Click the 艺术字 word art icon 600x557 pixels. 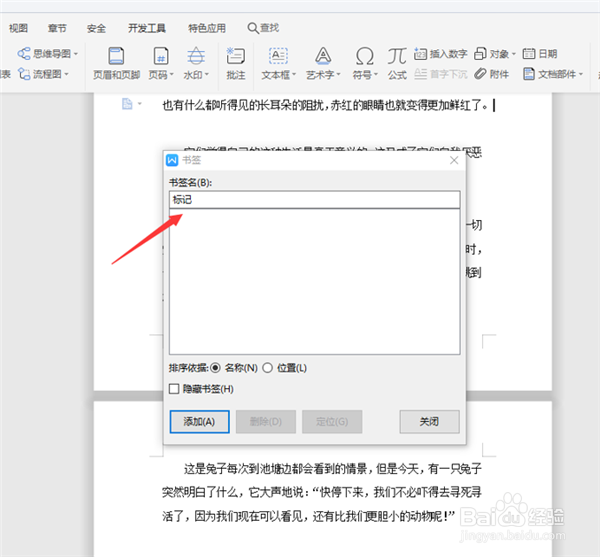coord(323,56)
